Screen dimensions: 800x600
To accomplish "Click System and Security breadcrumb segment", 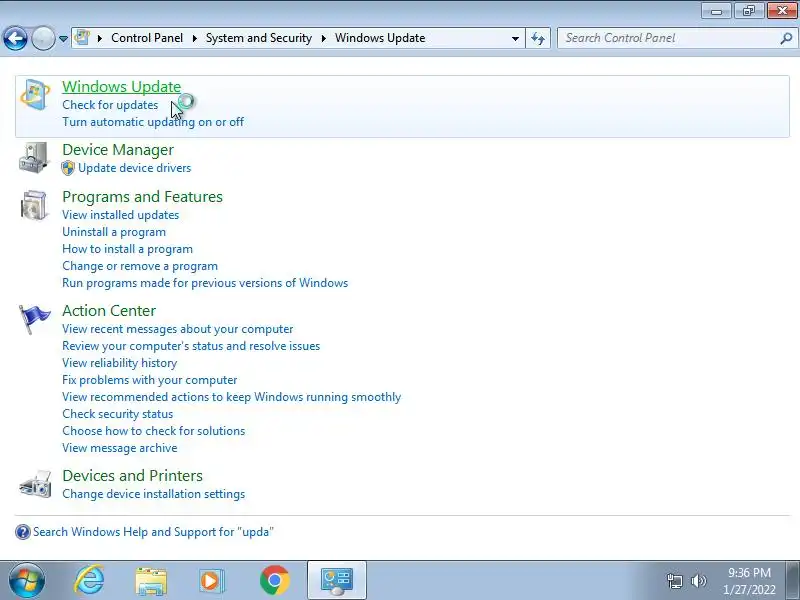I will click(259, 38).
